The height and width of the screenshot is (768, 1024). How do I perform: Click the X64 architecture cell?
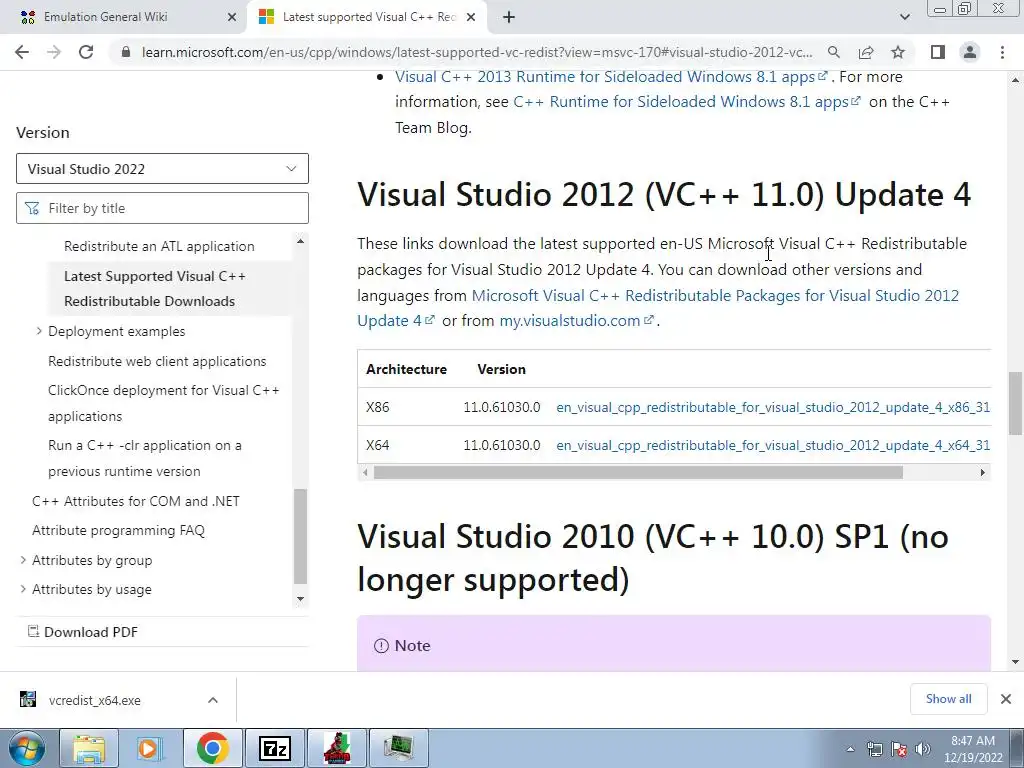click(x=377, y=445)
